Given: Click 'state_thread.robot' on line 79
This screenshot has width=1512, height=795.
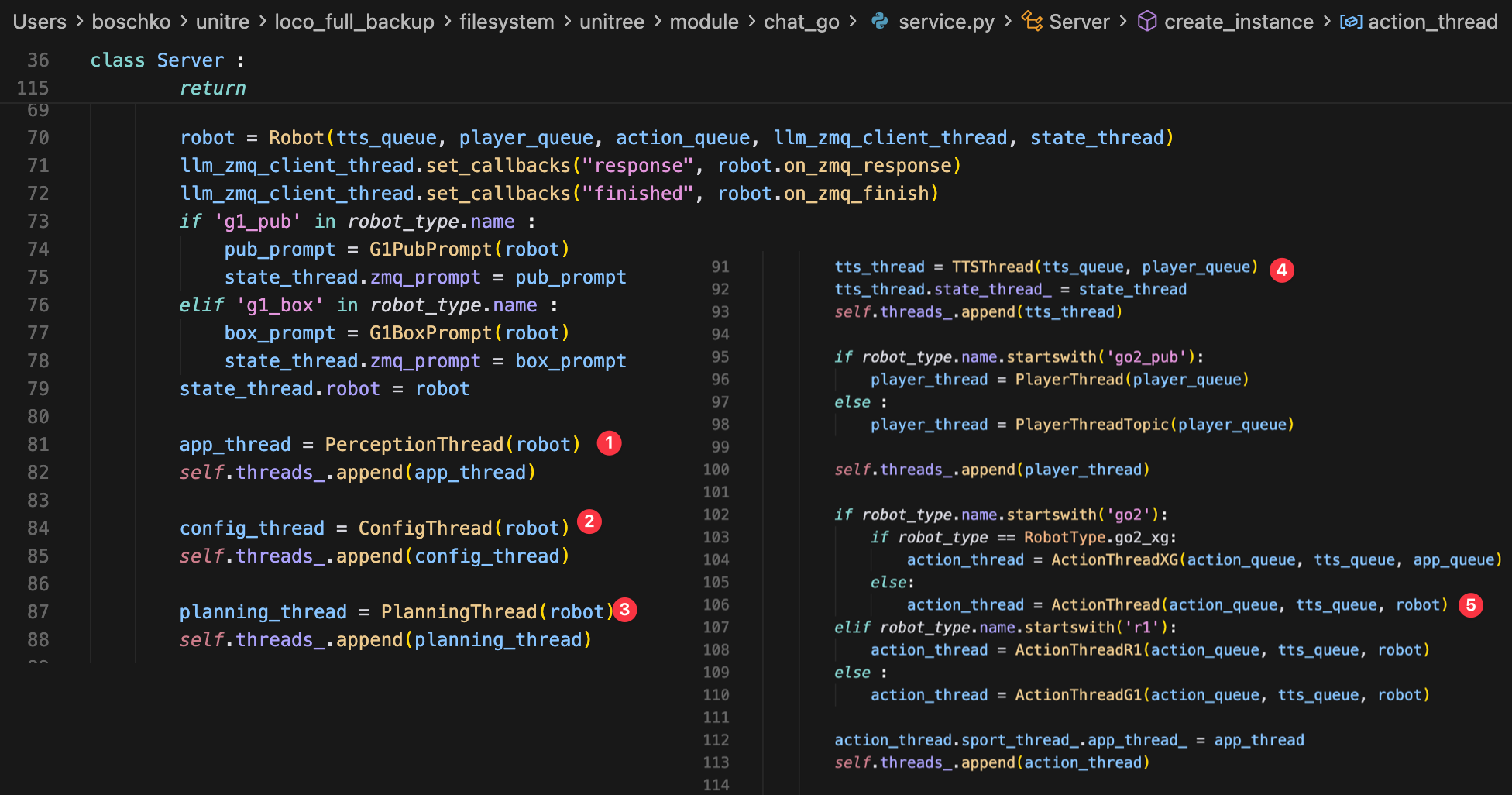Looking at the screenshot, I should click(x=280, y=389).
